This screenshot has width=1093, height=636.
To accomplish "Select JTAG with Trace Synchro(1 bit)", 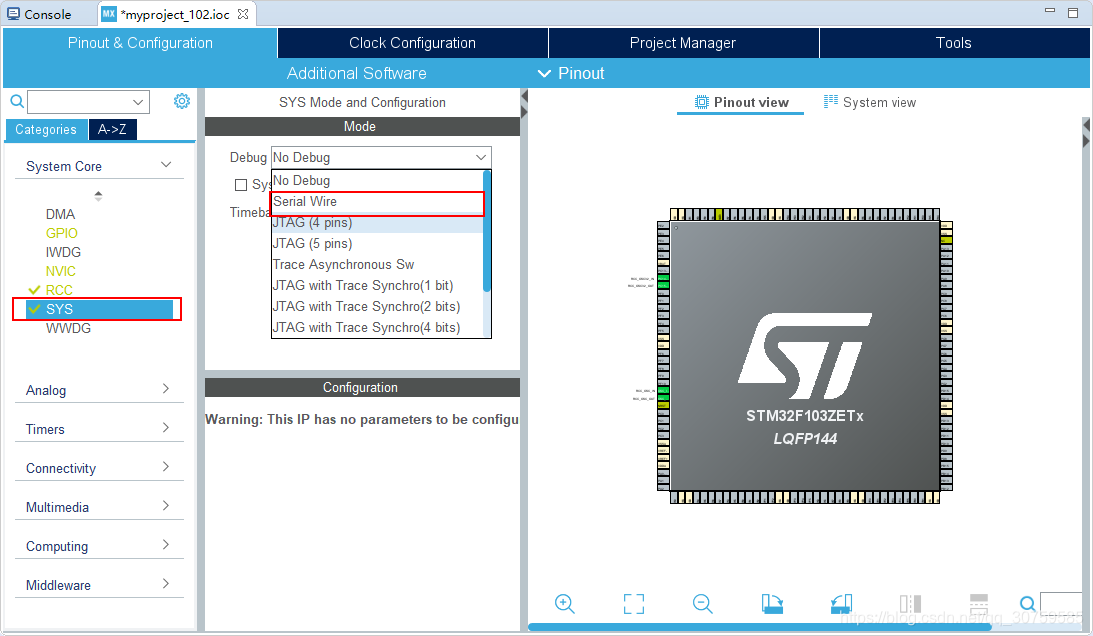I will (x=377, y=285).
